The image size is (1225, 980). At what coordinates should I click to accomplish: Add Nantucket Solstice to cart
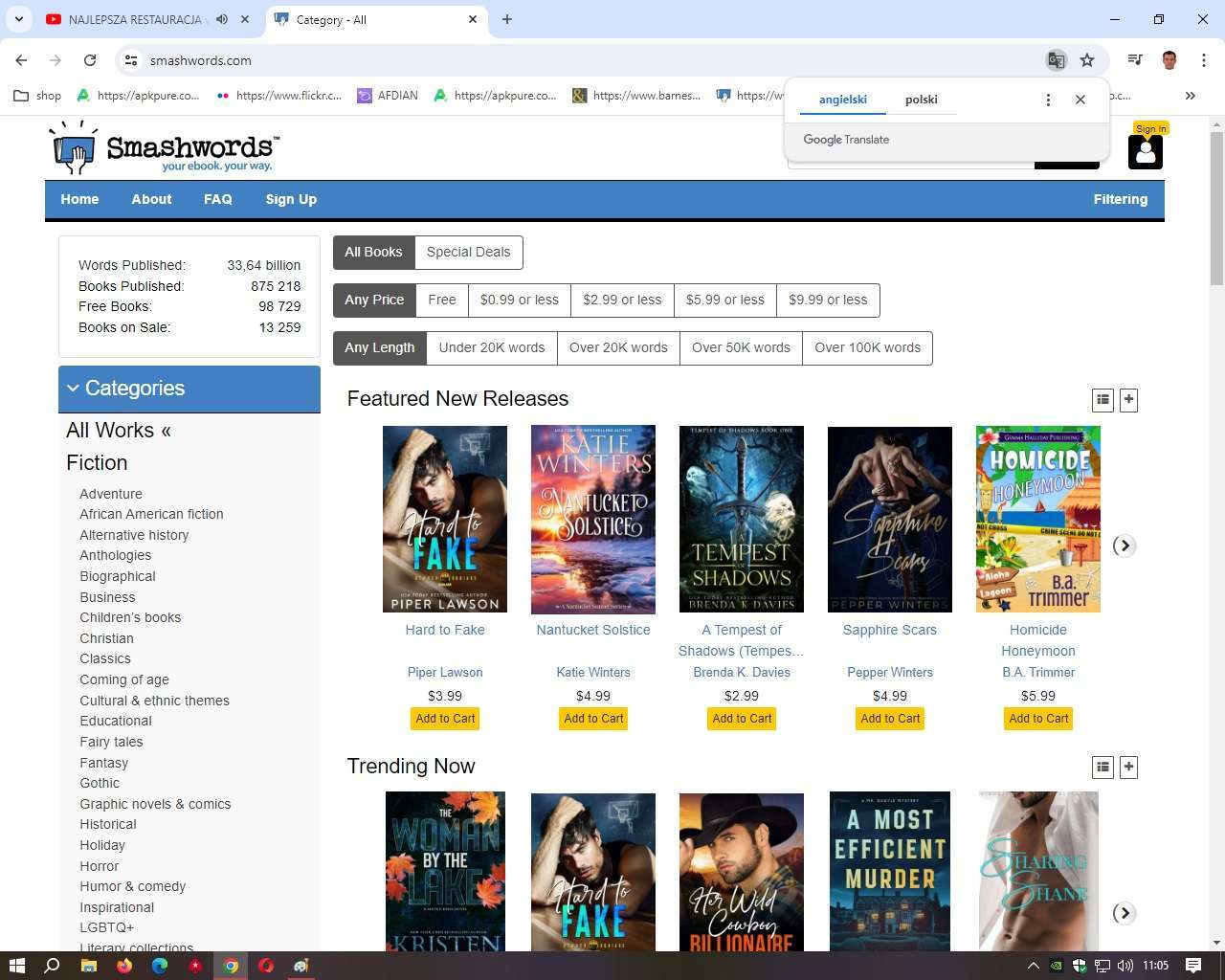(x=593, y=719)
